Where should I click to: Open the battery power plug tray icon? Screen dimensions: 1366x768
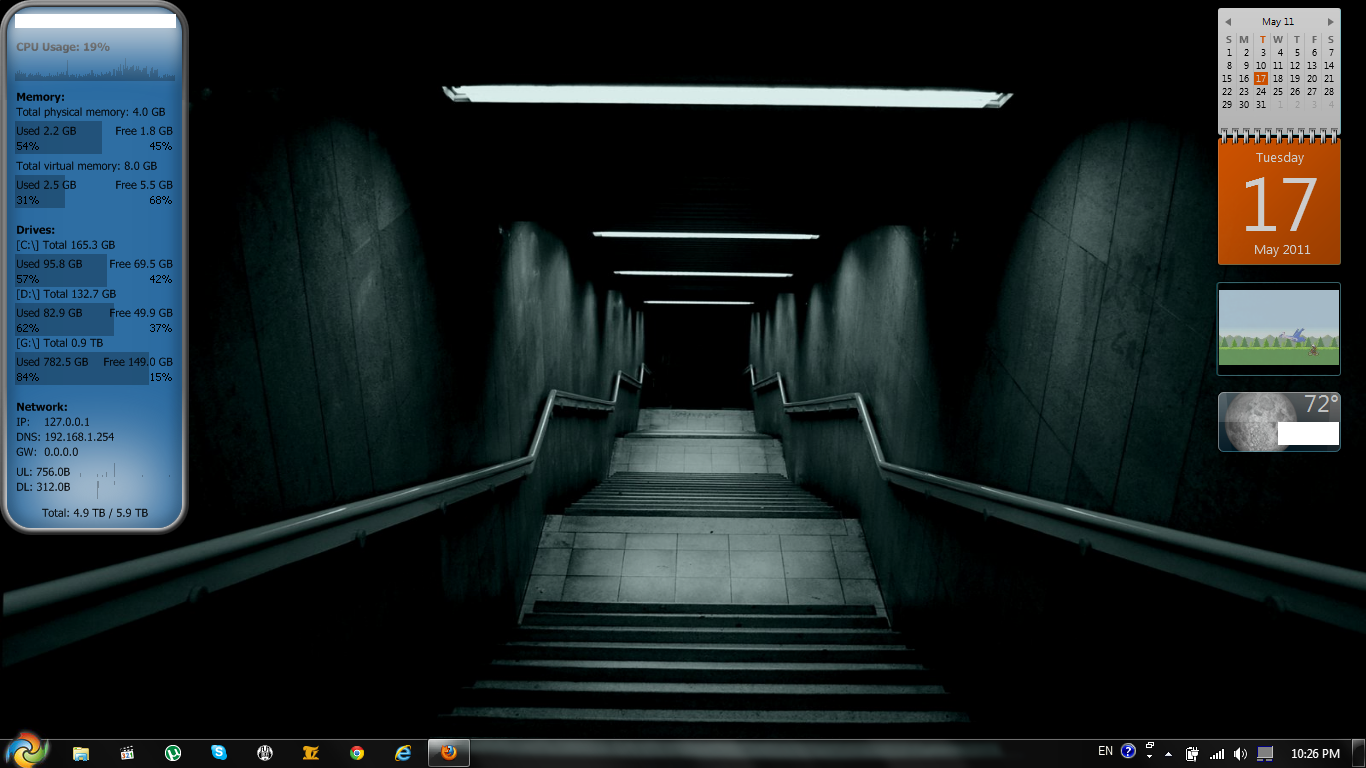click(x=1192, y=754)
